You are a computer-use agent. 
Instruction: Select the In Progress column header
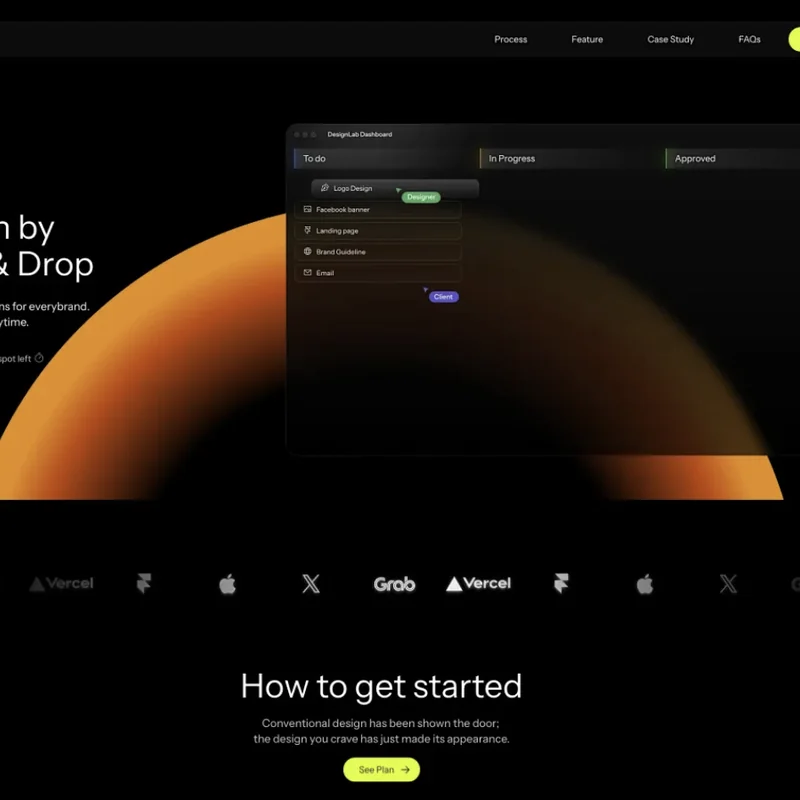[x=512, y=159]
